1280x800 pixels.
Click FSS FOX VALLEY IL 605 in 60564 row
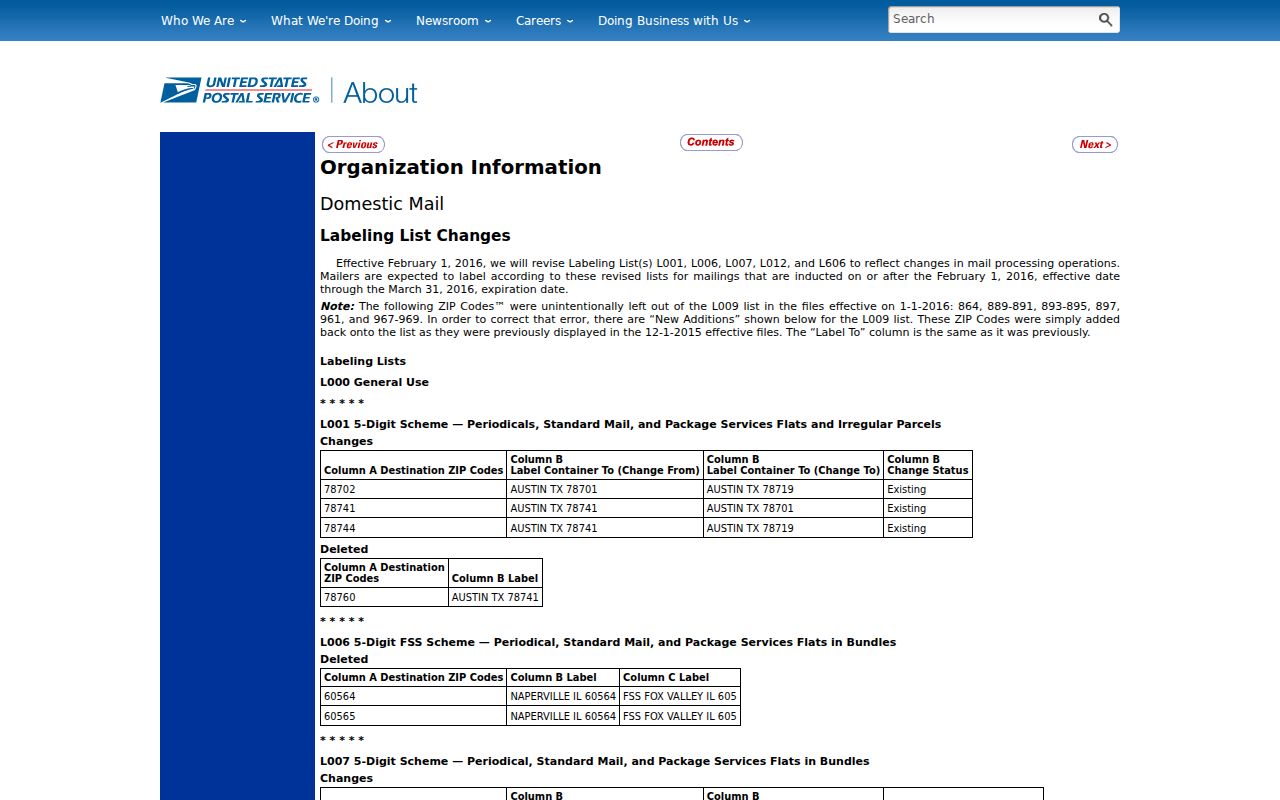point(680,696)
